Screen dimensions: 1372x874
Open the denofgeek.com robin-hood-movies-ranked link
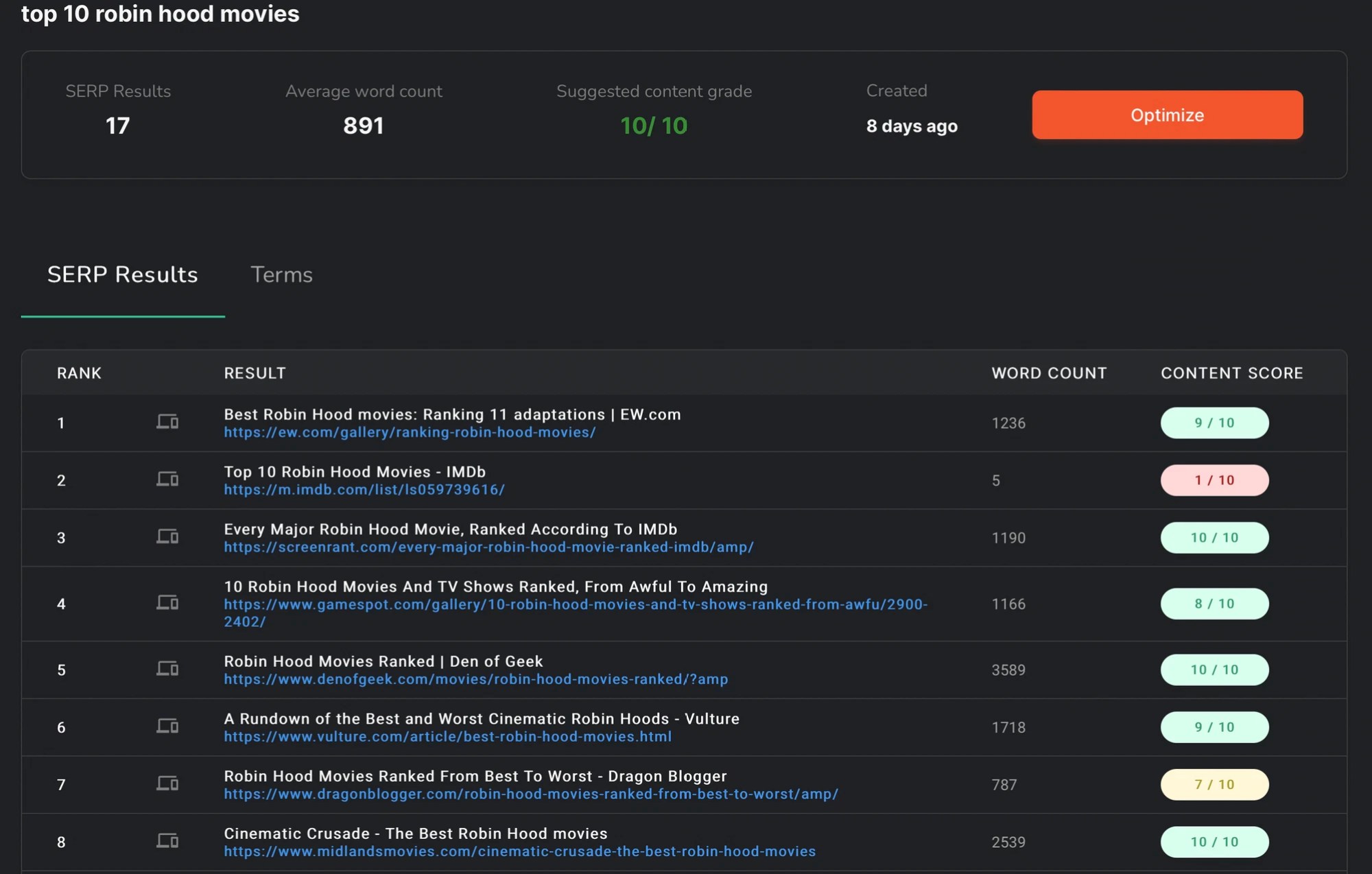pyautogui.click(x=475, y=679)
